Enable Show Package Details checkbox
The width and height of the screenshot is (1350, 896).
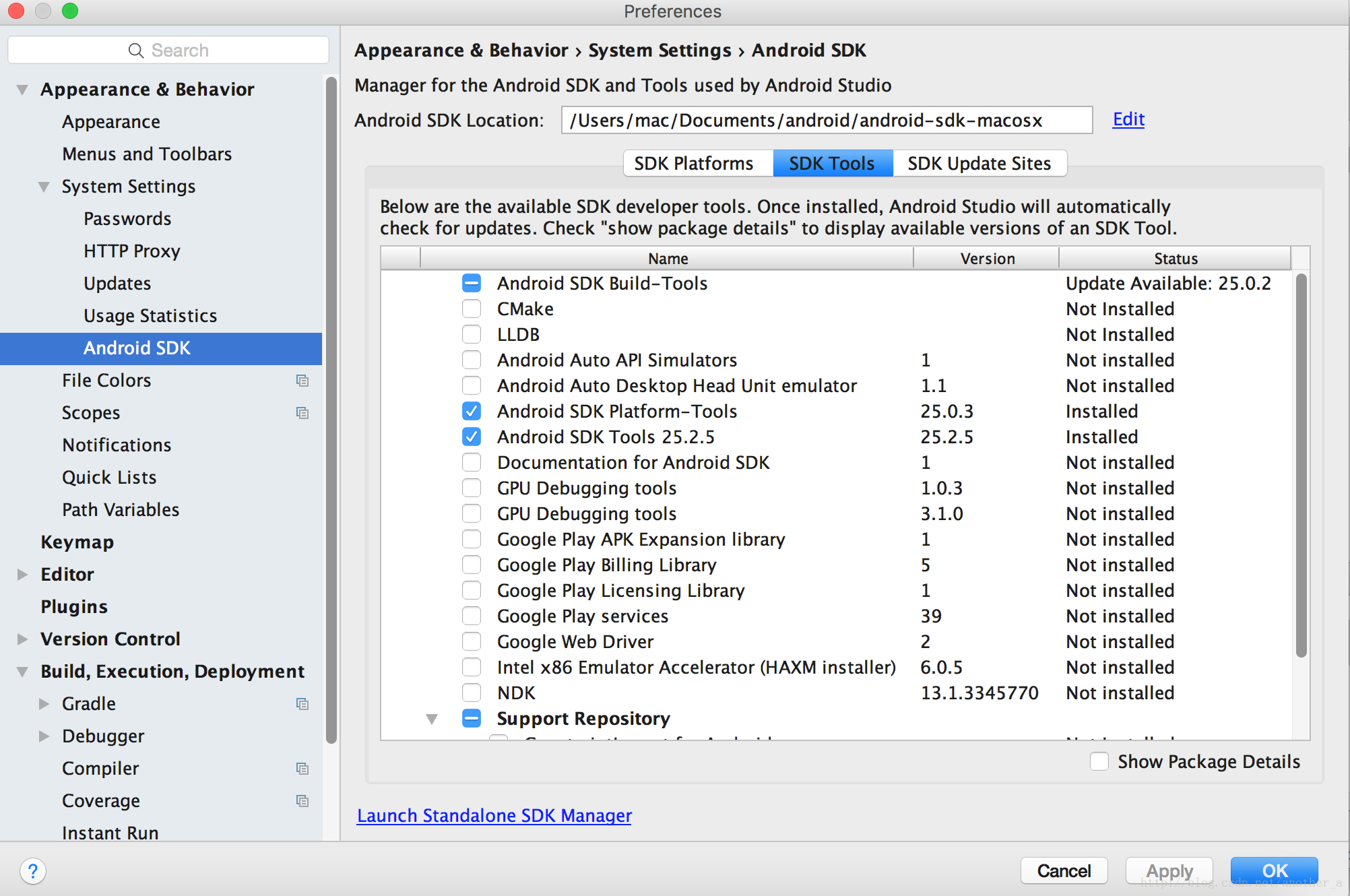point(1099,761)
